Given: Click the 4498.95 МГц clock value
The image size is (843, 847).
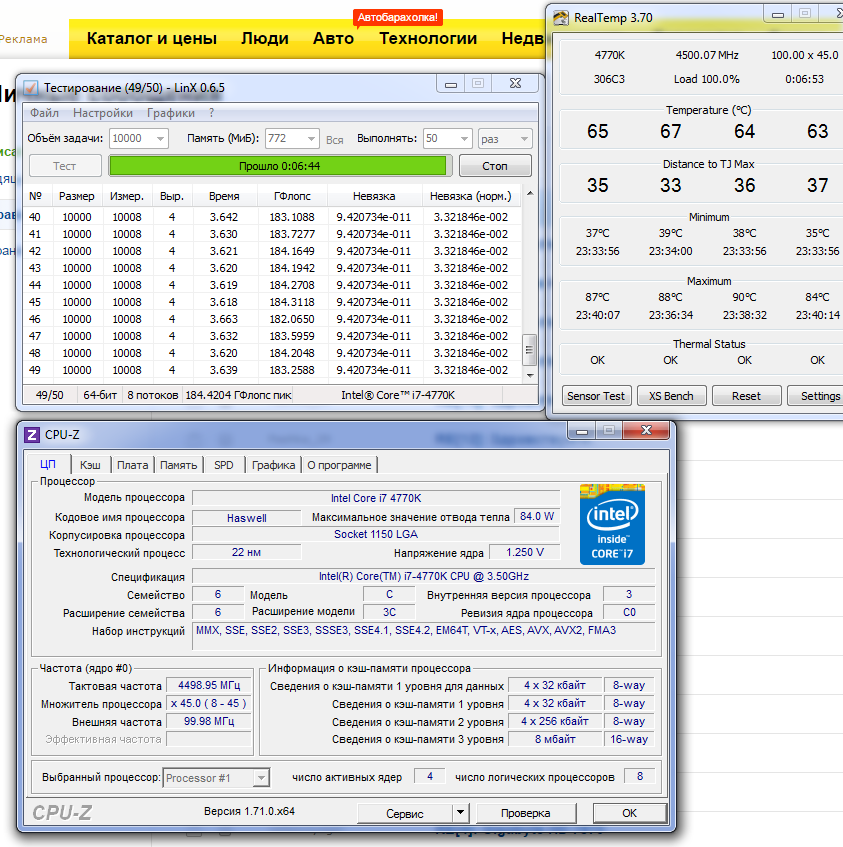Looking at the screenshot, I should click(x=209, y=685).
